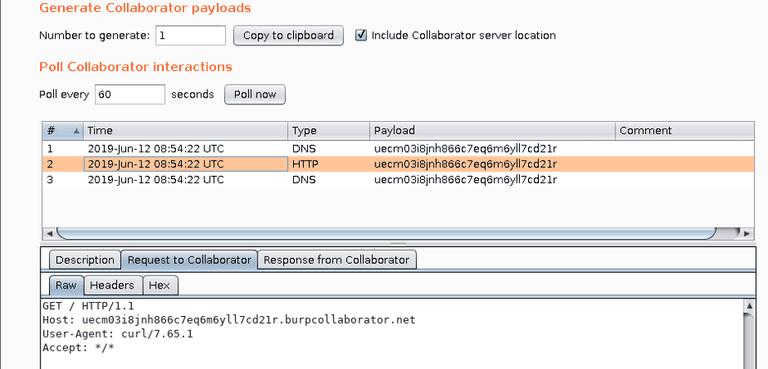Click the Accept: */* line
The width and height of the screenshot is (768, 369).
click(x=78, y=347)
